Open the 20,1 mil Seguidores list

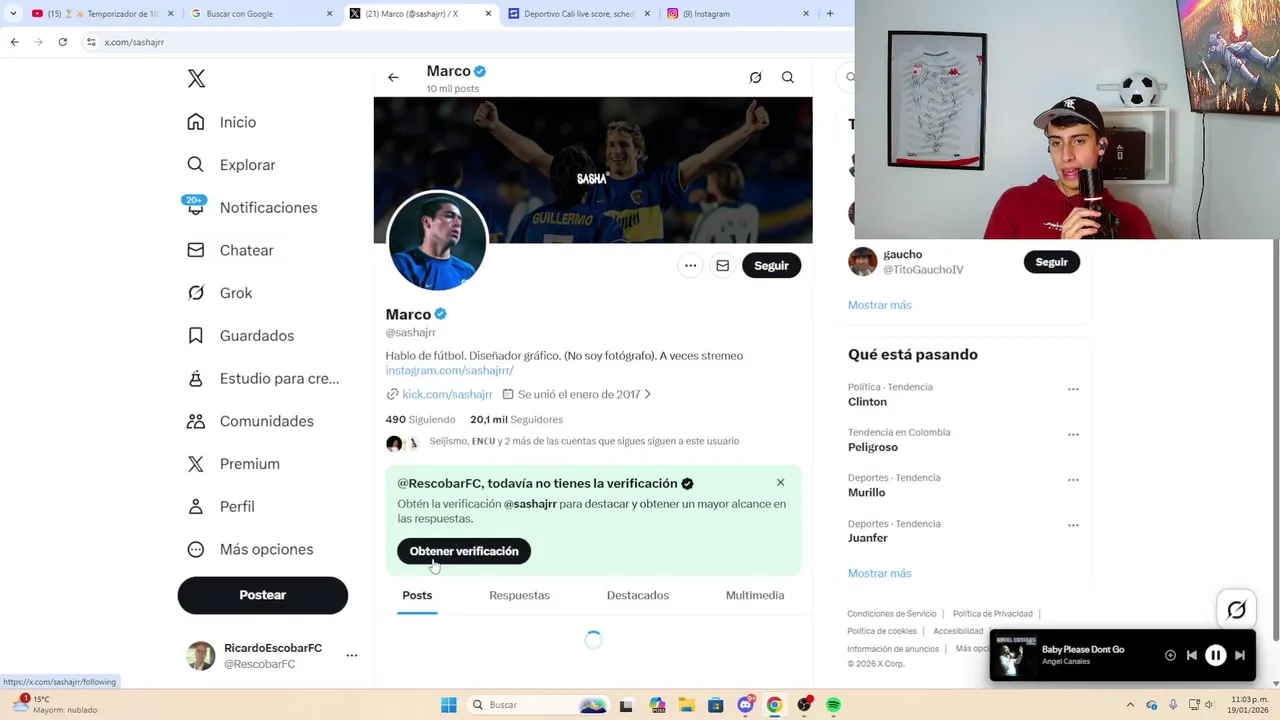pos(516,419)
